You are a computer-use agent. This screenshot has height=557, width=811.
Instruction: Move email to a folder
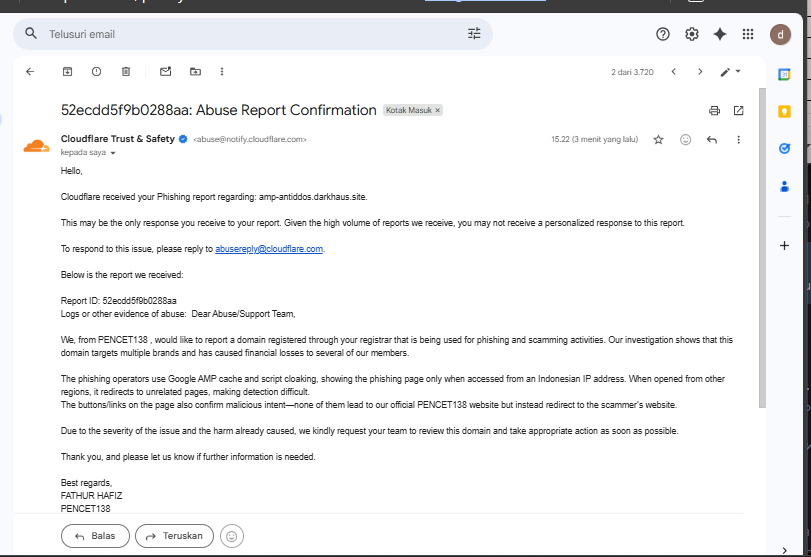point(195,72)
